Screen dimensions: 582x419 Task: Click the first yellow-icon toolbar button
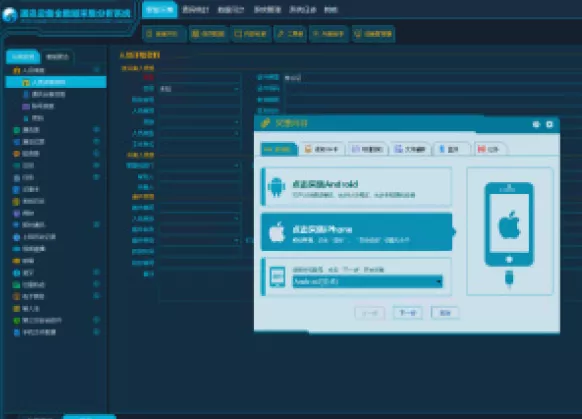coord(163,34)
